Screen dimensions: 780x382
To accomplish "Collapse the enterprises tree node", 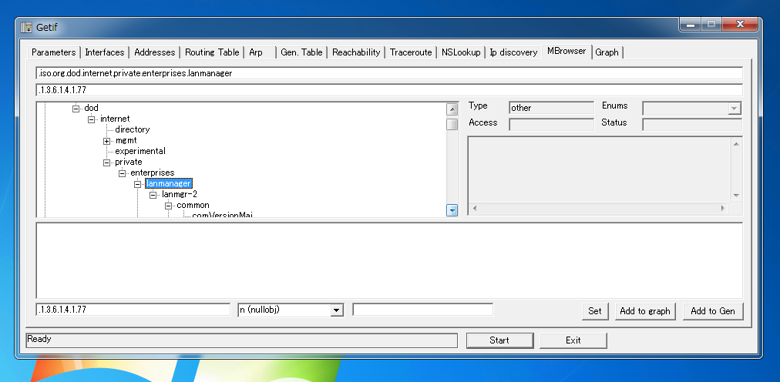I will click(x=122, y=173).
